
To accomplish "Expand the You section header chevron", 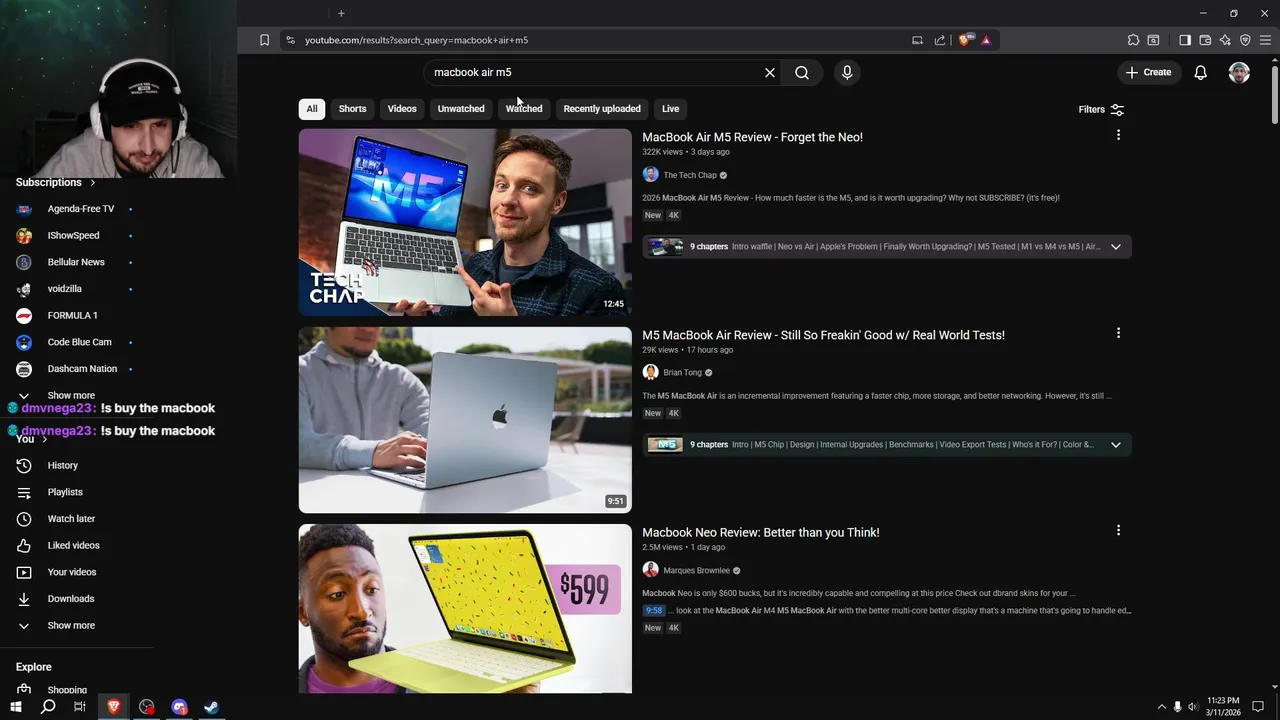I will (44, 439).
